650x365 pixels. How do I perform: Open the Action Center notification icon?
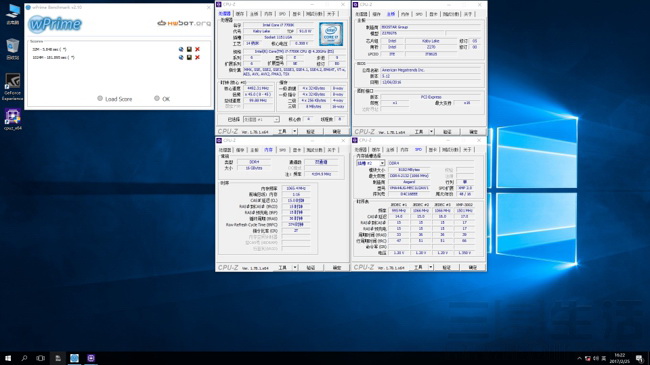pos(639,358)
